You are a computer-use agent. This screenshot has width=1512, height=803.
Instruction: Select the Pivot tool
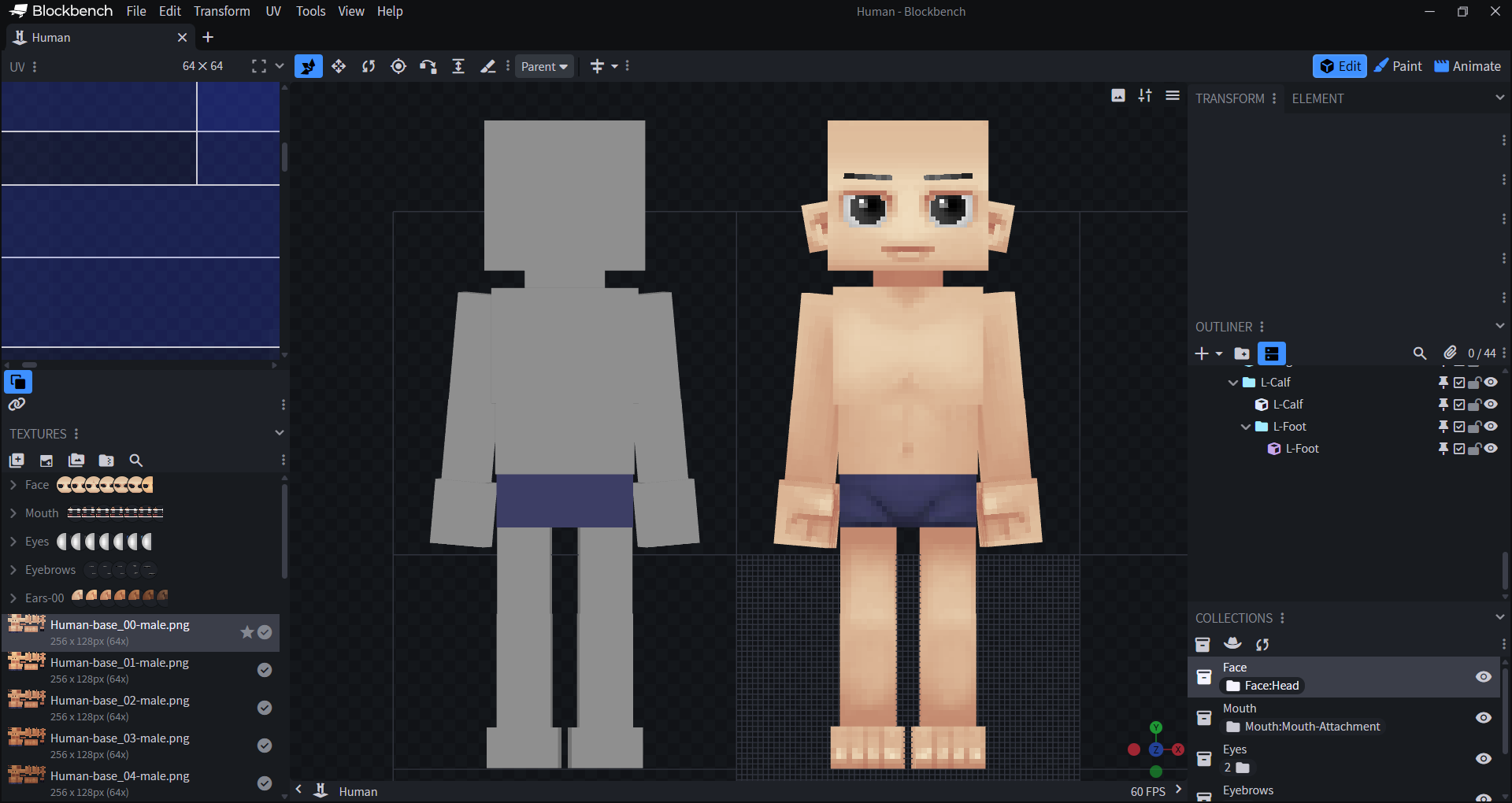click(x=398, y=66)
